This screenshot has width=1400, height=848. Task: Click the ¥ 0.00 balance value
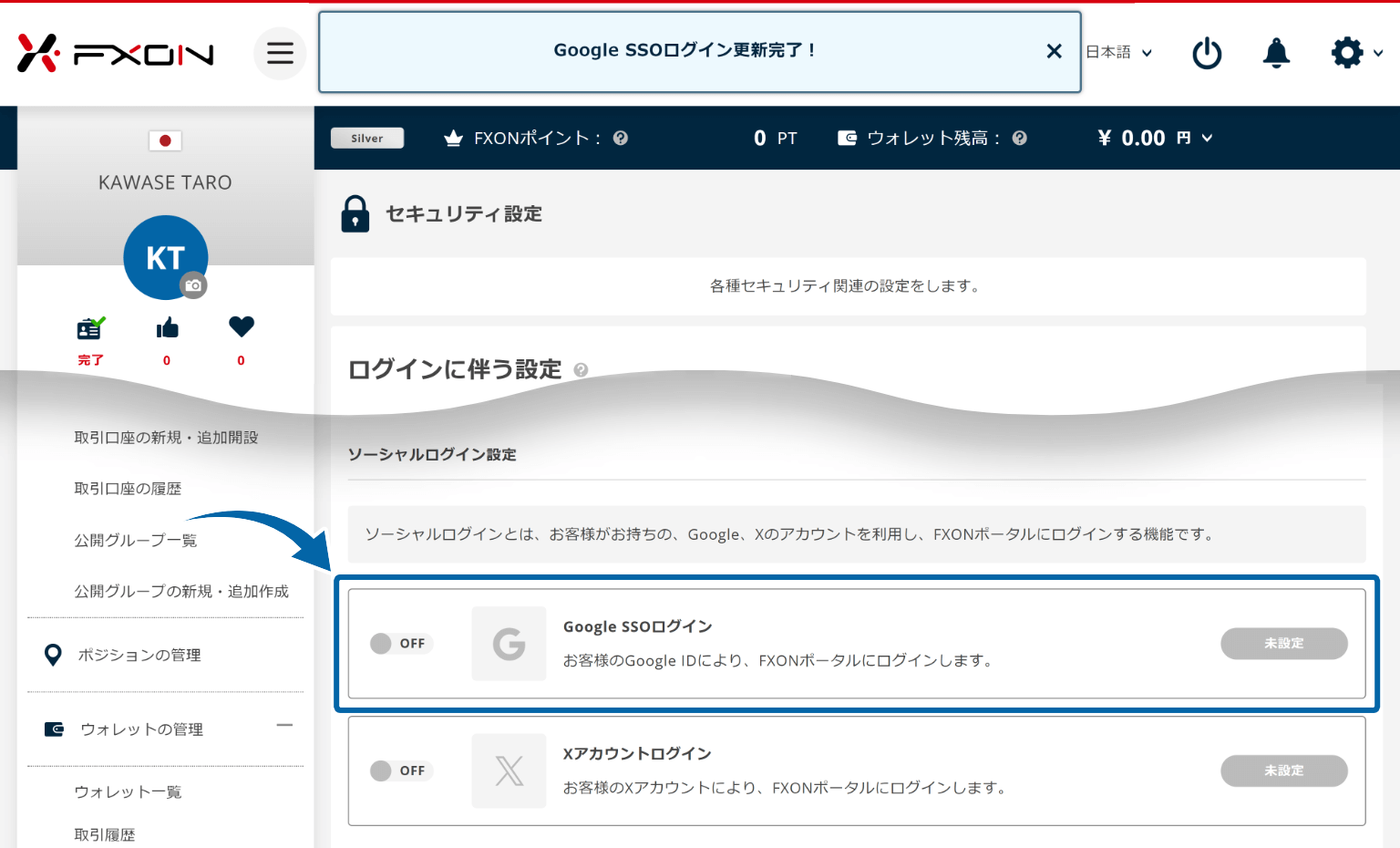coord(1131,138)
